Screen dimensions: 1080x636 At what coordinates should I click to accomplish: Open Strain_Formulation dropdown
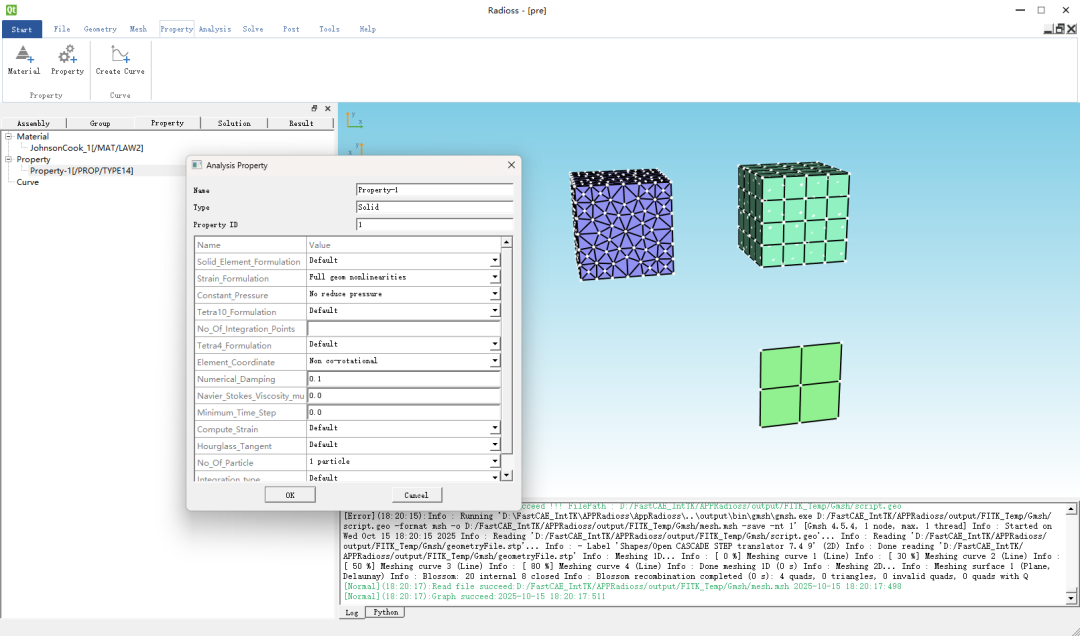pyautogui.click(x=495, y=278)
